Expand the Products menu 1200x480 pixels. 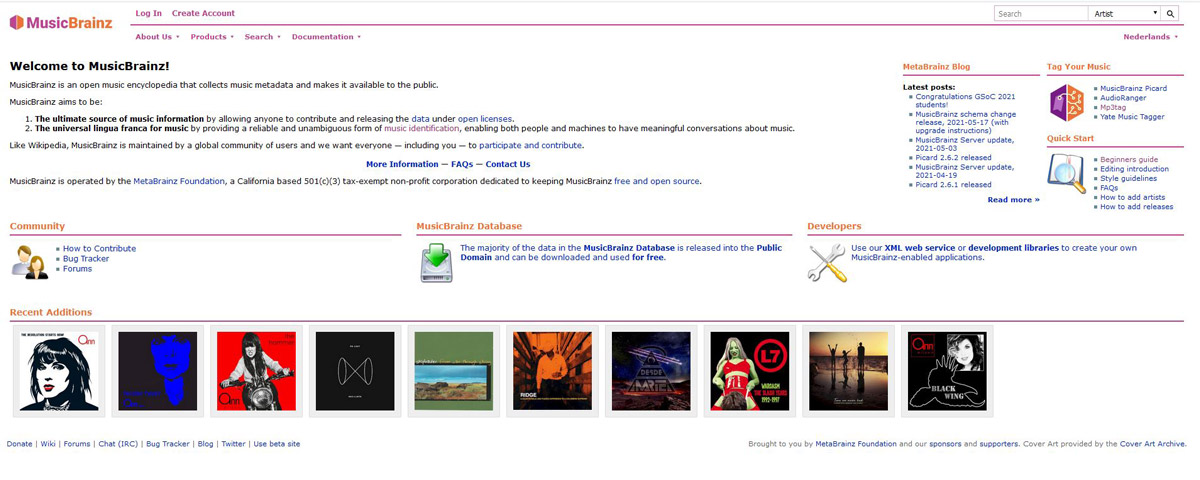click(212, 37)
